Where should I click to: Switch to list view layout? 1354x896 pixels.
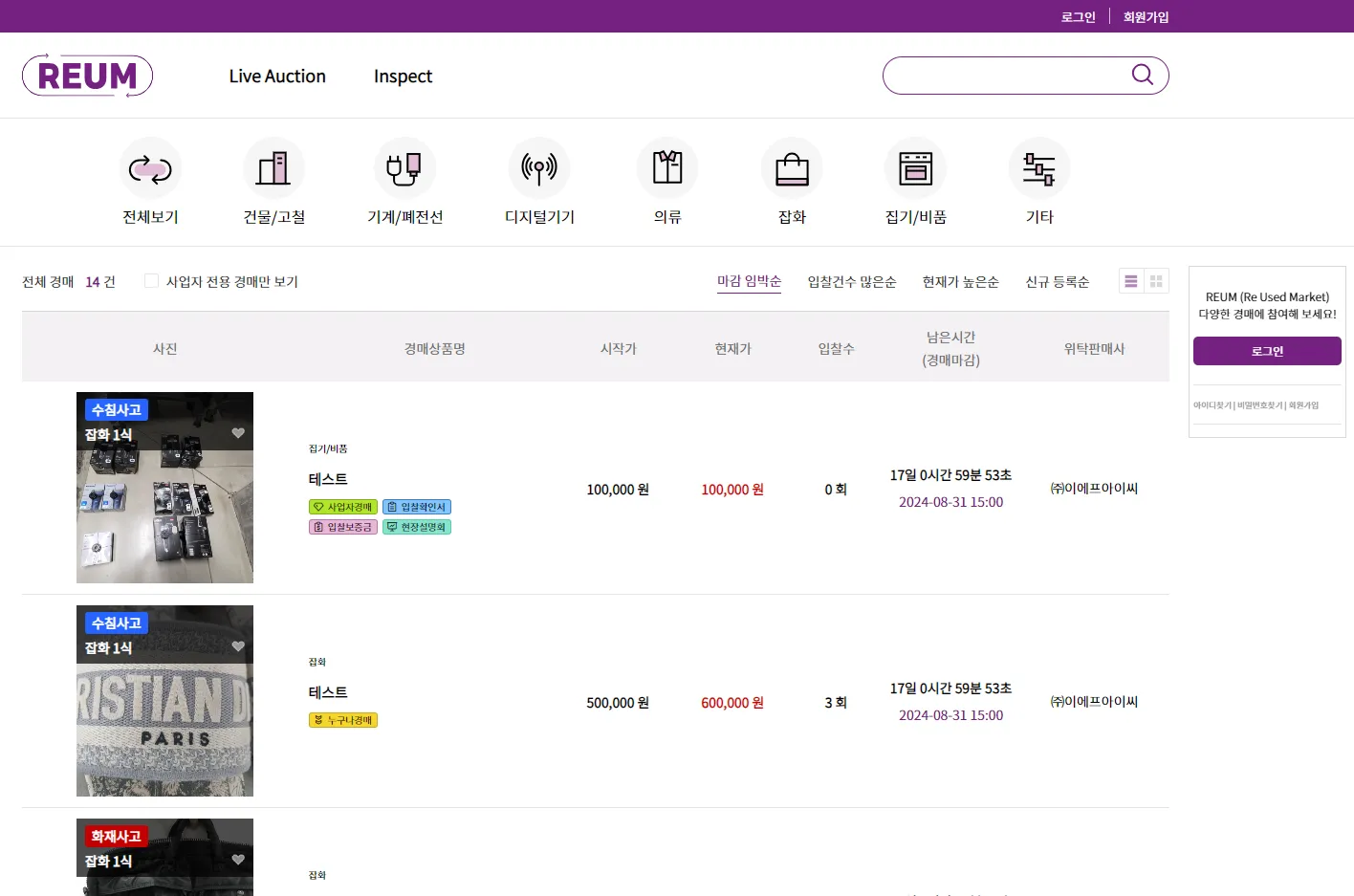click(x=1131, y=281)
